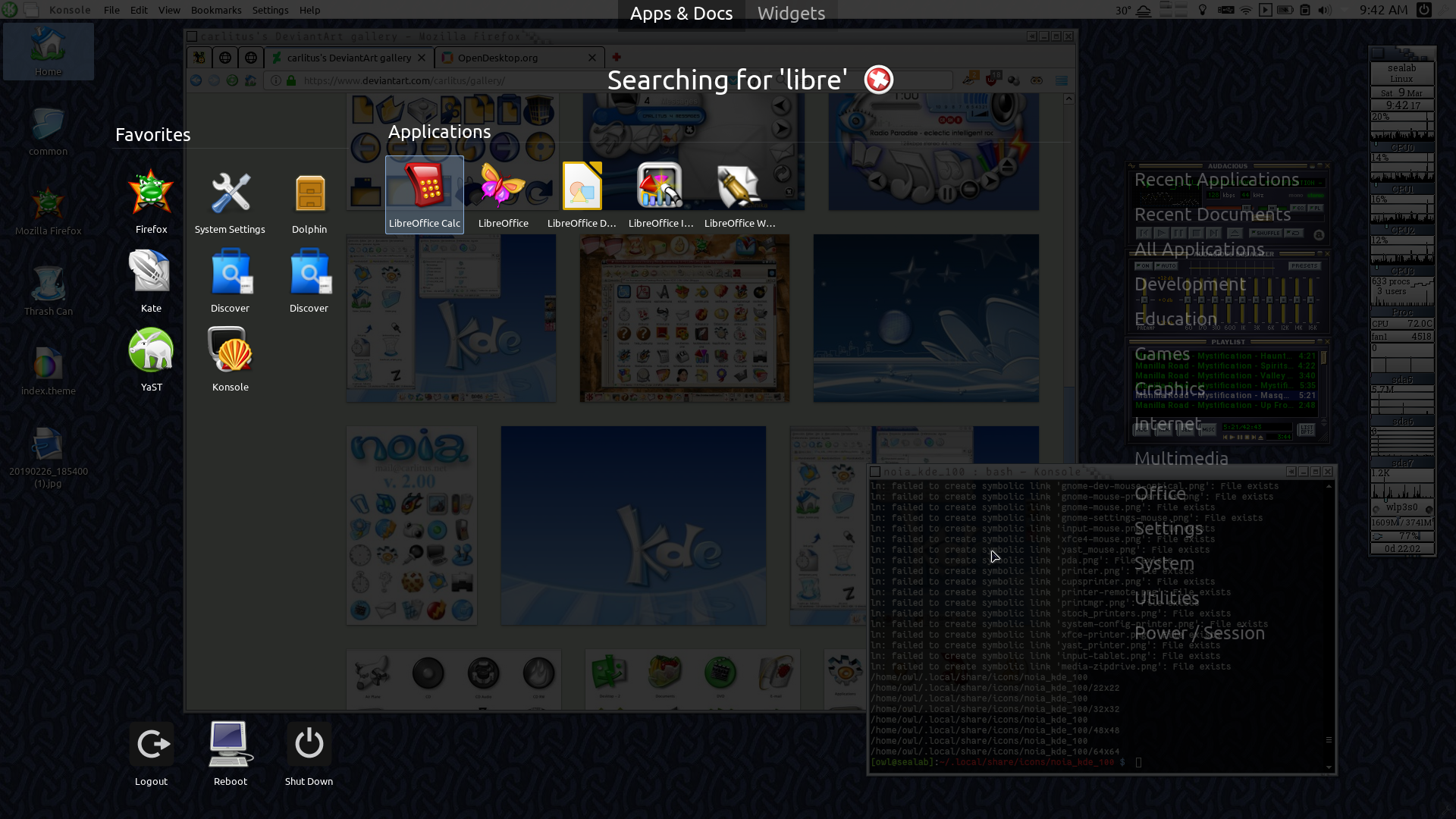The image size is (1456, 819).
Task: Select the Education category
Action: 1175,319
